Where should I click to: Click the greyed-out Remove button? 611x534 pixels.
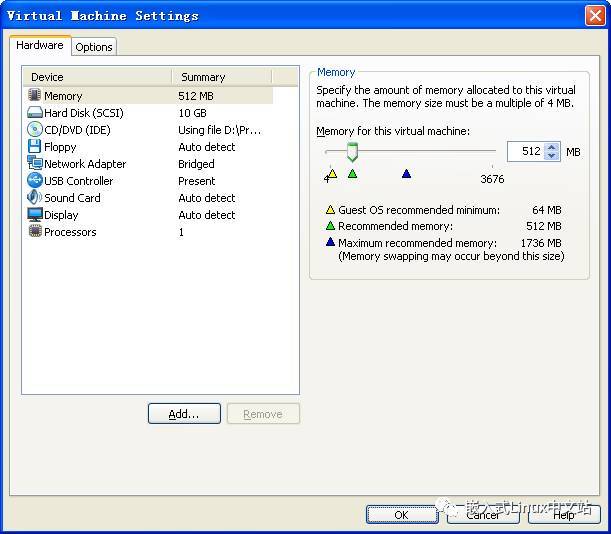click(x=263, y=414)
